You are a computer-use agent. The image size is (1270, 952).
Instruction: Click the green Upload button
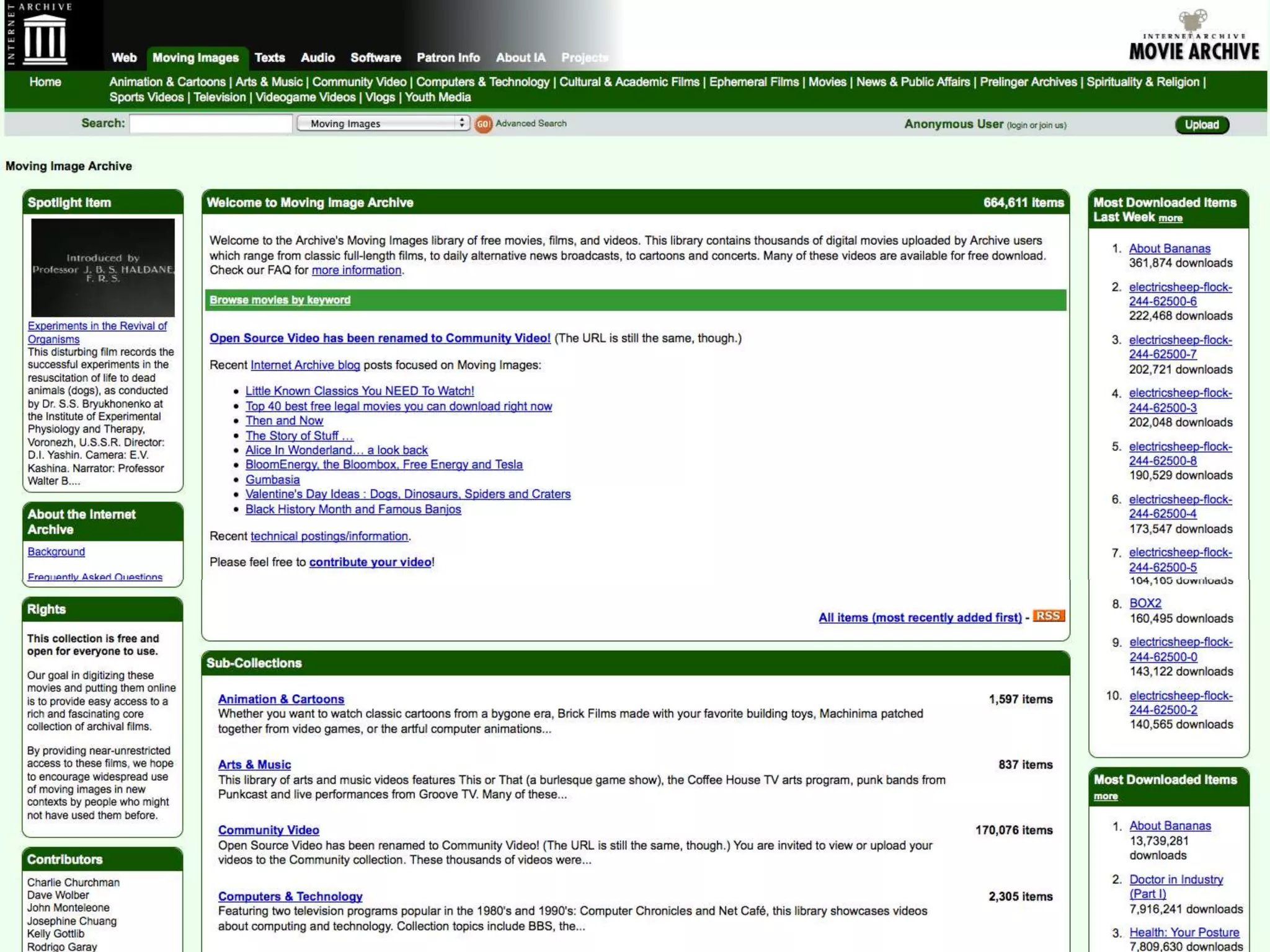point(1201,125)
